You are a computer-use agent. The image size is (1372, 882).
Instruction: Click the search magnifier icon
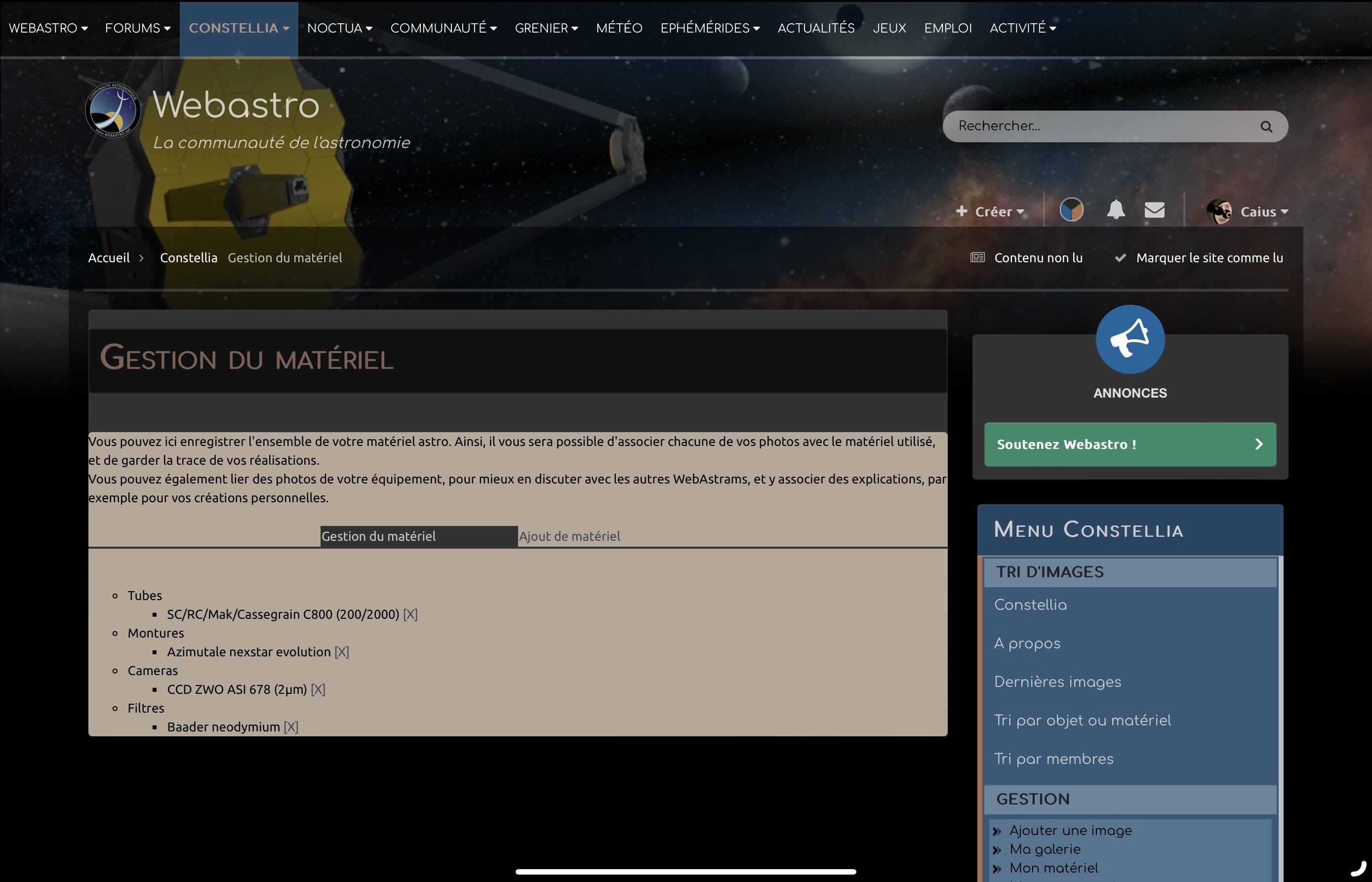tap(1266, 126)
